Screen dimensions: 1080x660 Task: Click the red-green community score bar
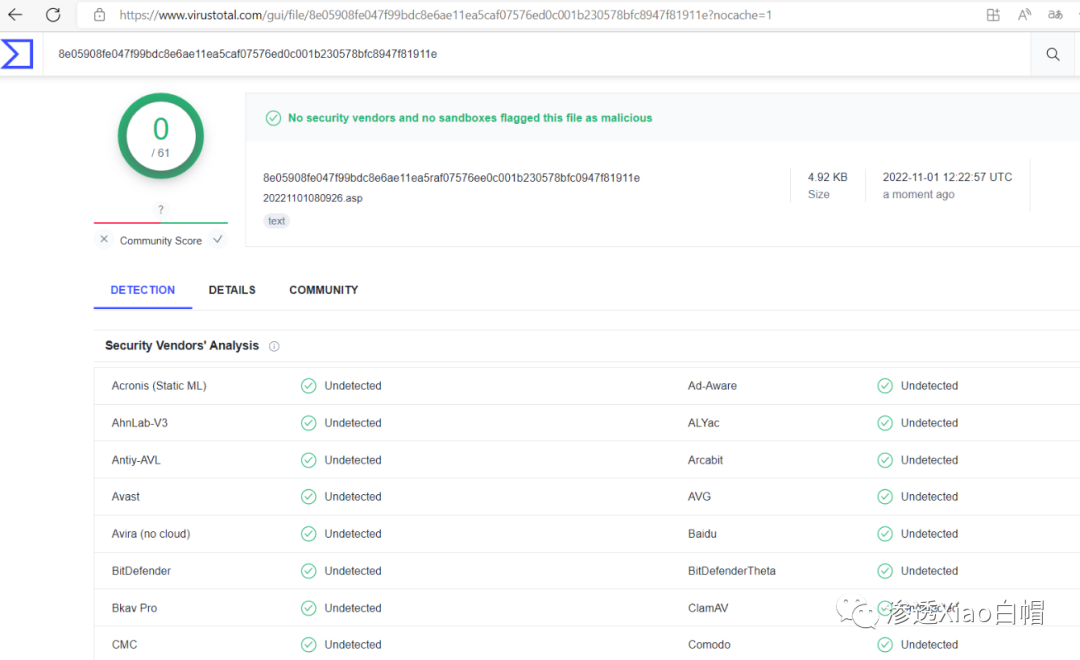click(x=160, y=223)
